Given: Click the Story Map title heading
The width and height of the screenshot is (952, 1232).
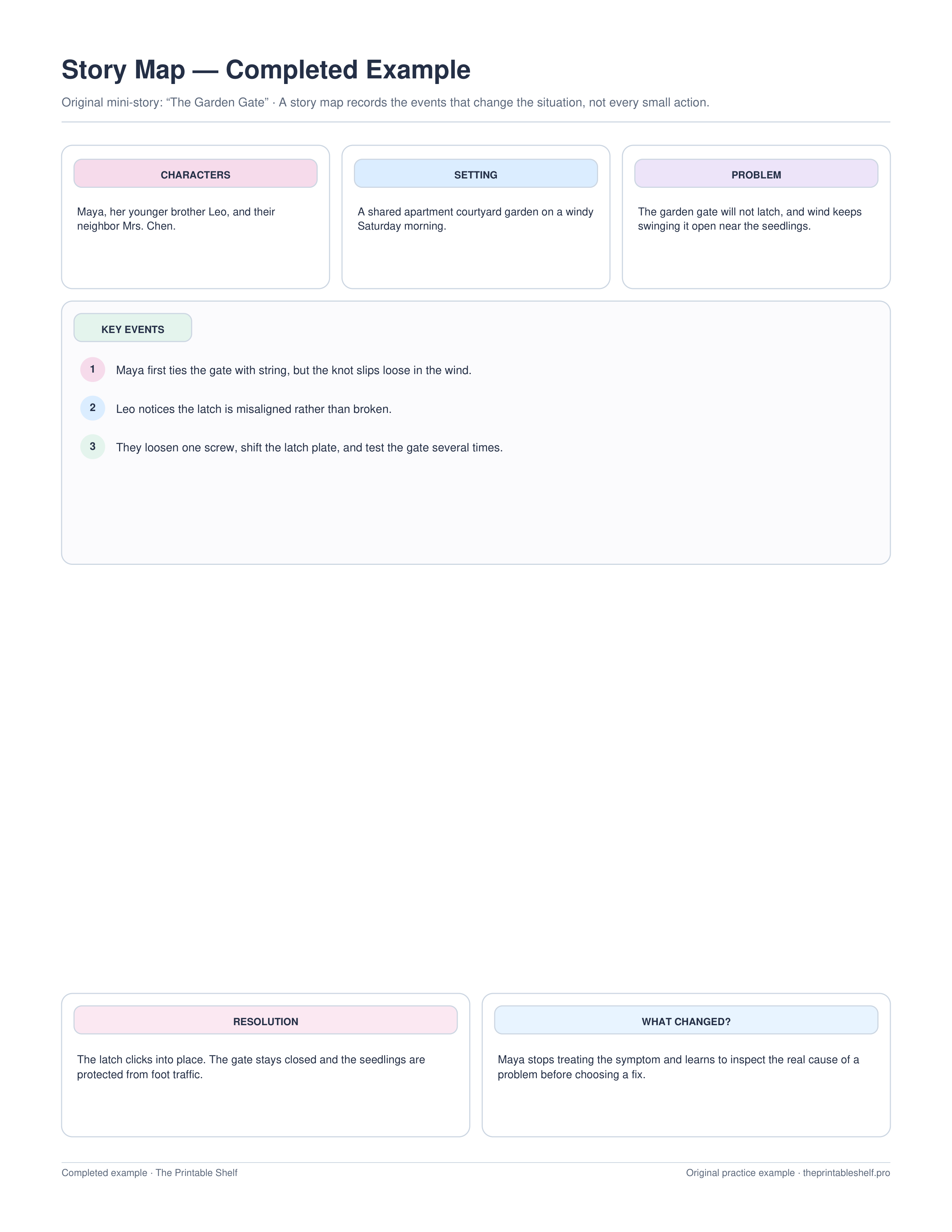Looking at the screenshot, I should [266, 70].
